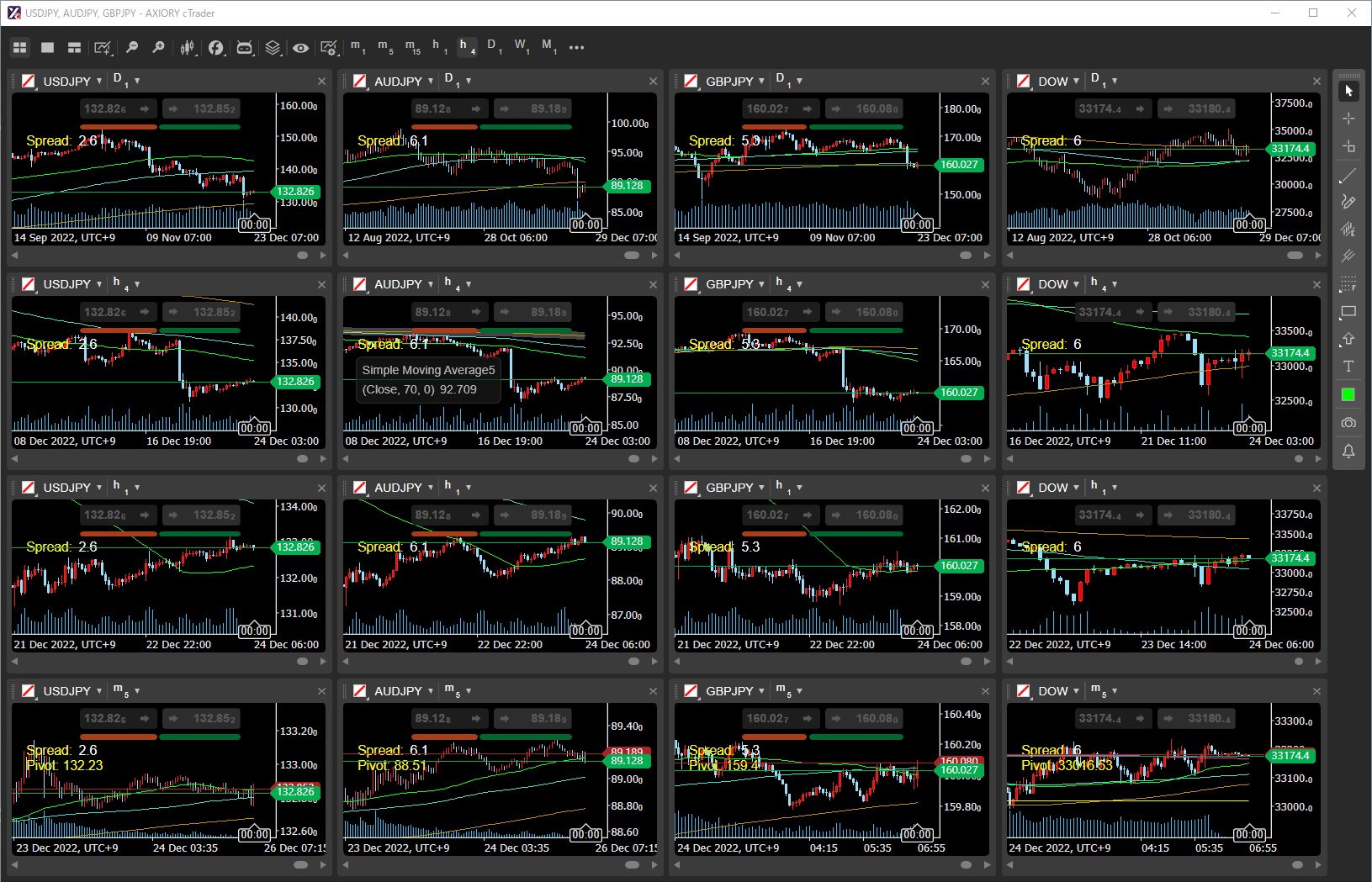Switch to single chart layout mode
Image resolution: width=1372 pixels, height=882 pixels.
click(47, 48)
